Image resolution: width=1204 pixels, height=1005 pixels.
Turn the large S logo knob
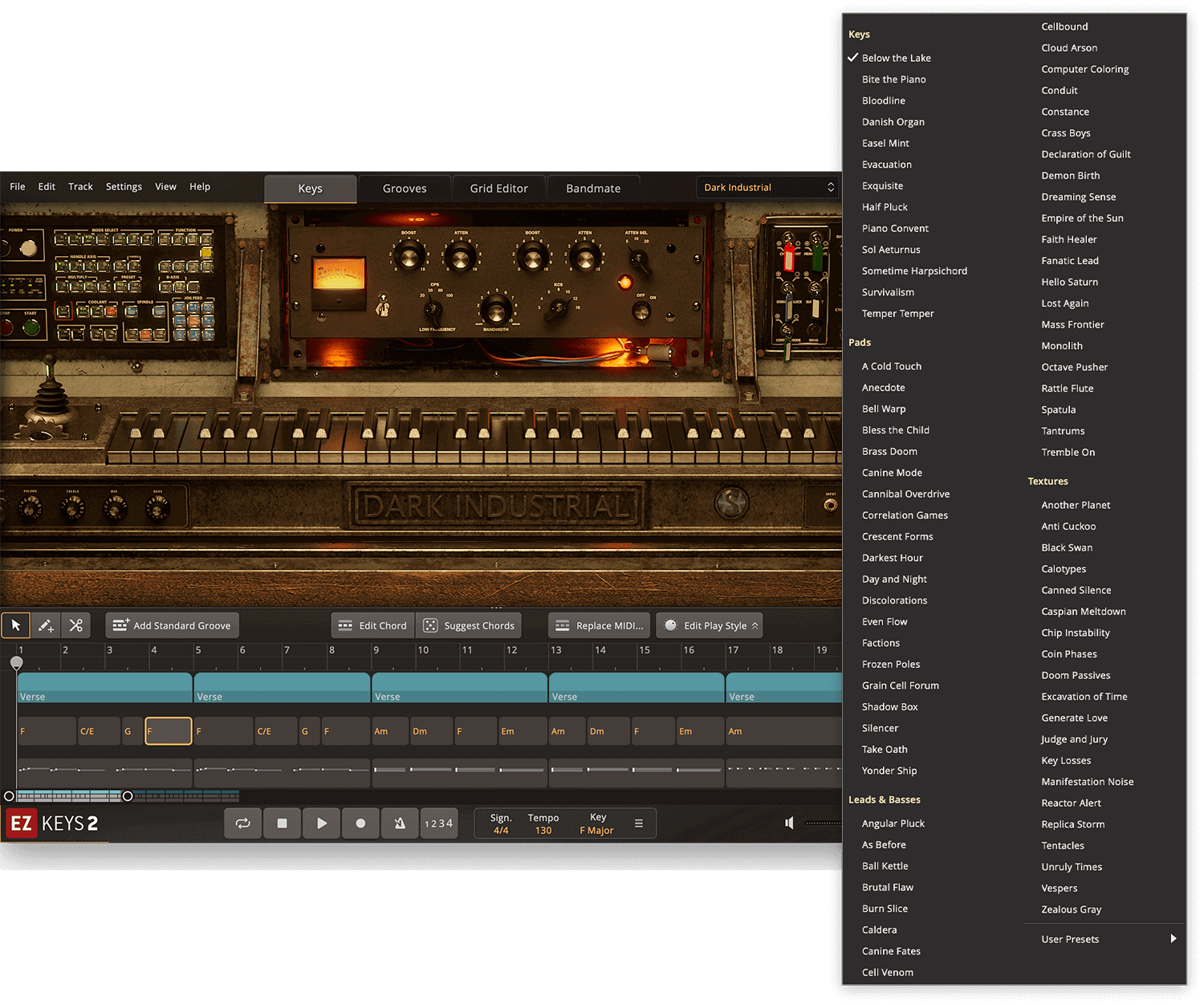[x=731, y=503]
